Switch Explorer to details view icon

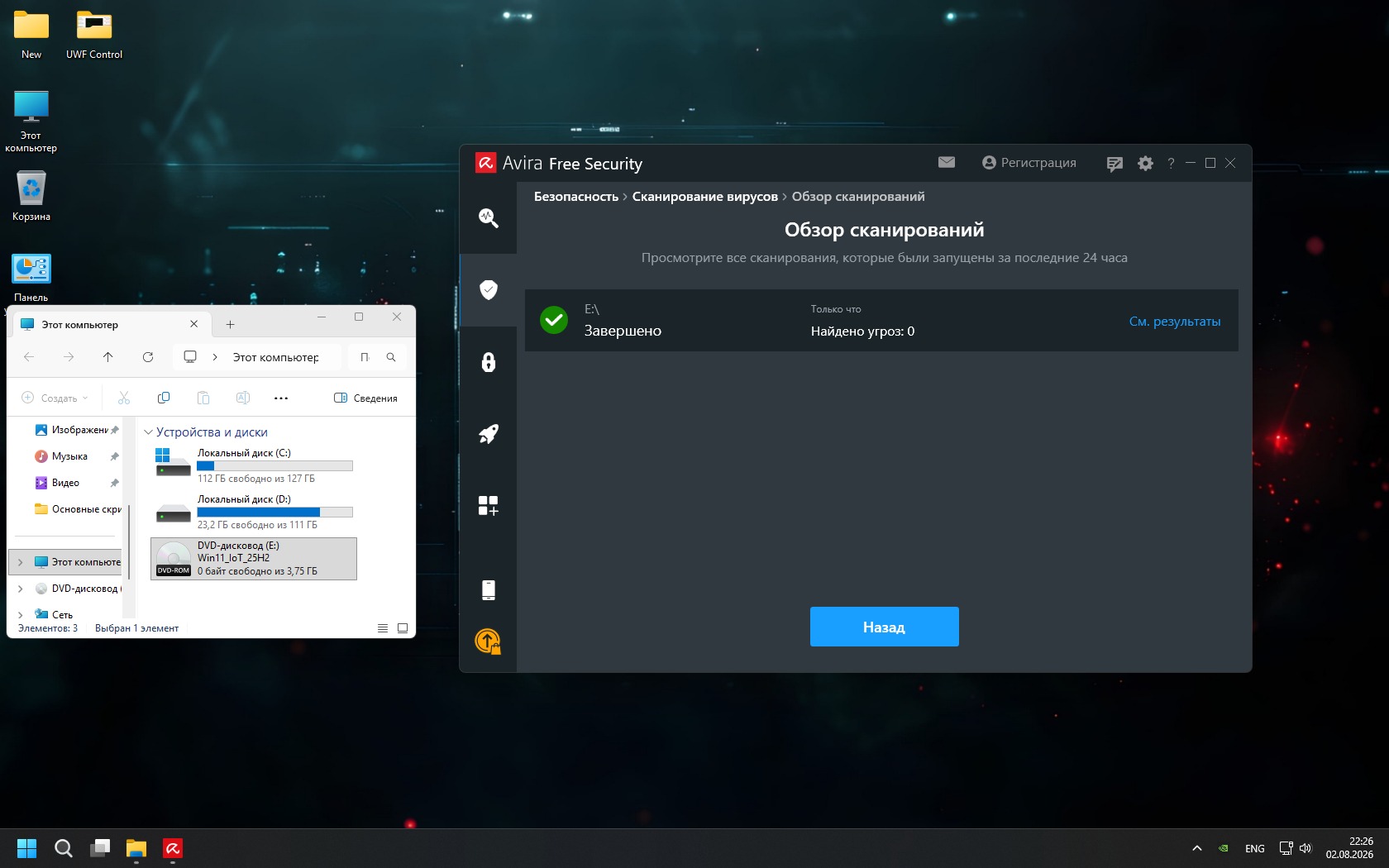(383, 628)
